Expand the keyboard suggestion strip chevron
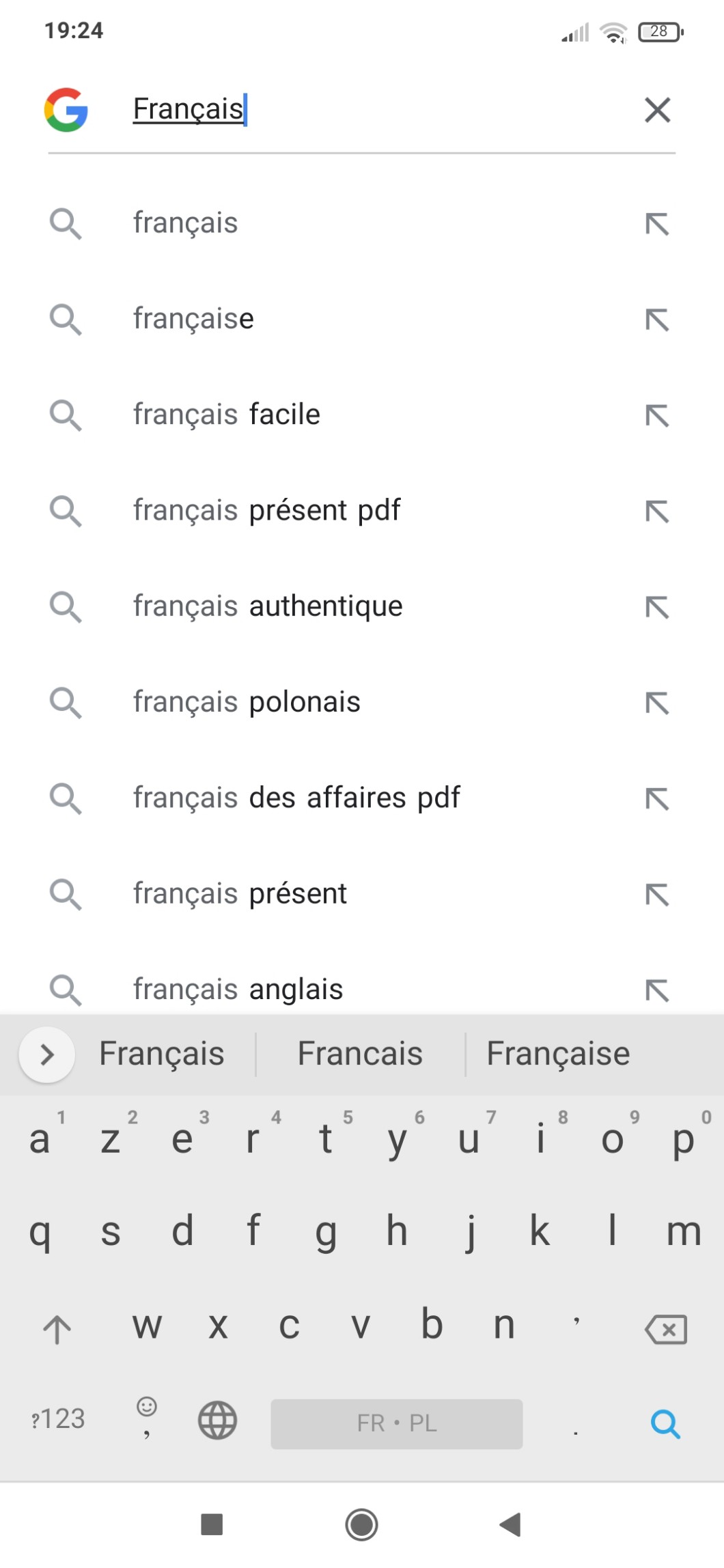 pyautogui.click(x=46, y=1054)
